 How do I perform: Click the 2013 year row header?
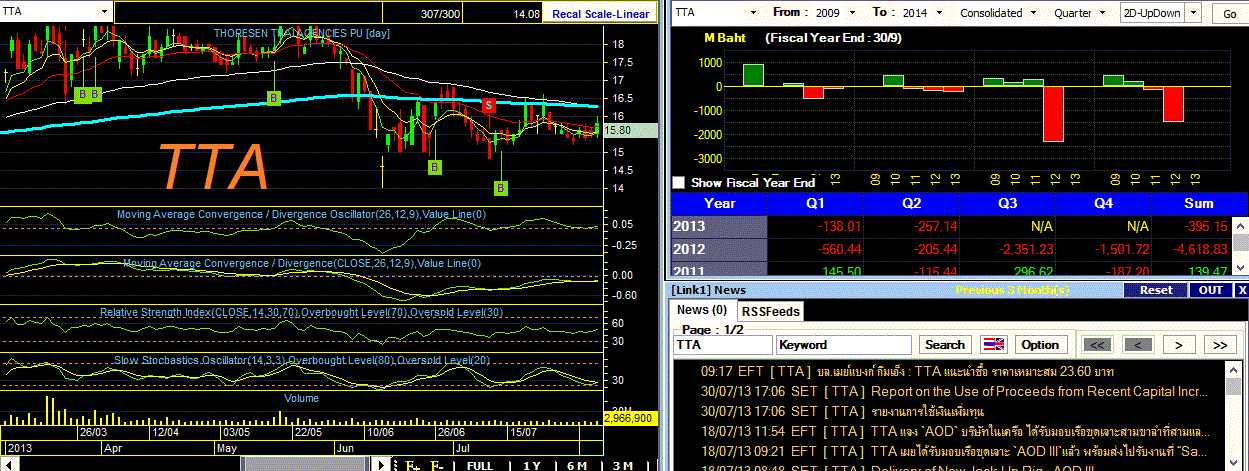pos(718,226)
